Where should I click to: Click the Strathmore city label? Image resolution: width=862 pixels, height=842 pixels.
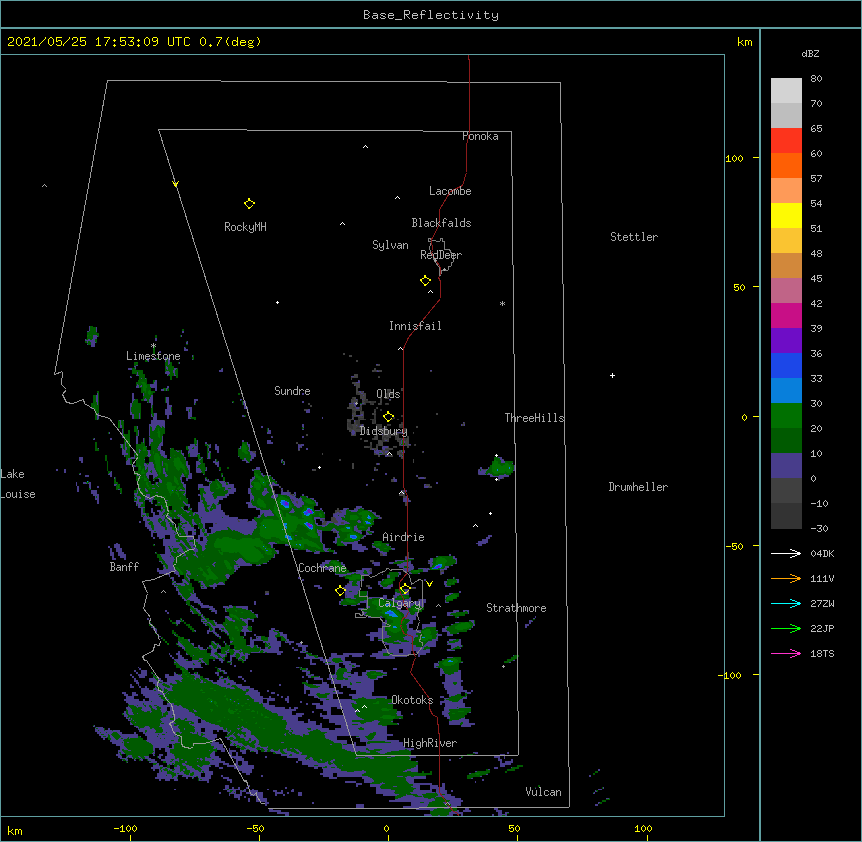(516, 608)
